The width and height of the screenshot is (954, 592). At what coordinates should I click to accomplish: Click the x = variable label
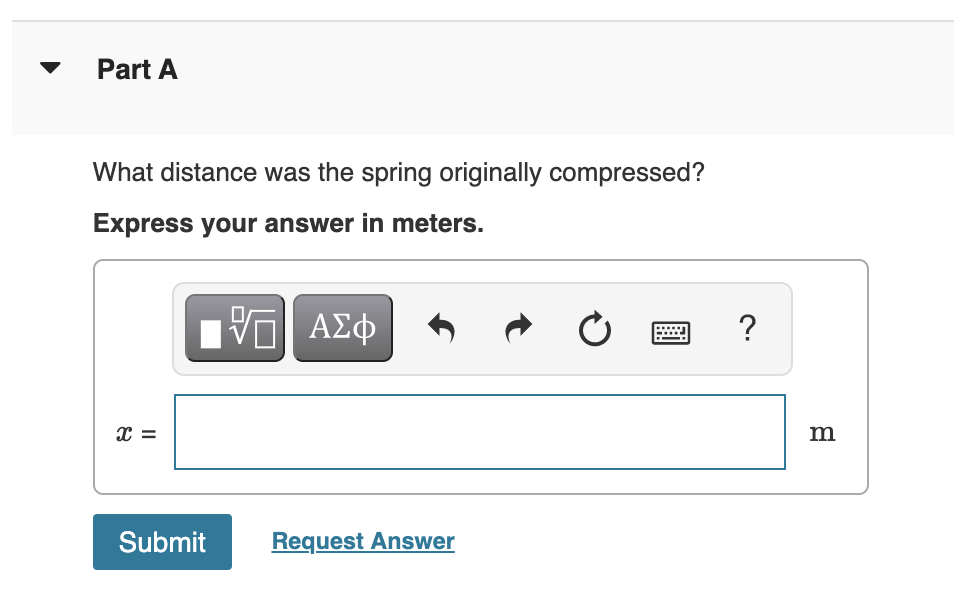click(x=136, y=433)
